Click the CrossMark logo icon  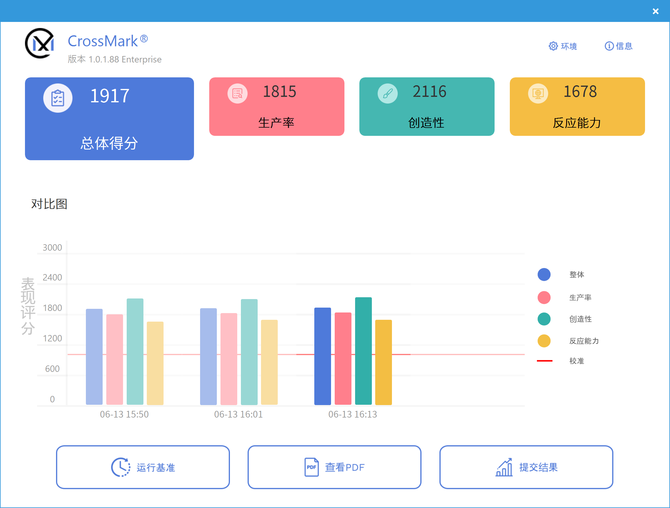point(40,44)
